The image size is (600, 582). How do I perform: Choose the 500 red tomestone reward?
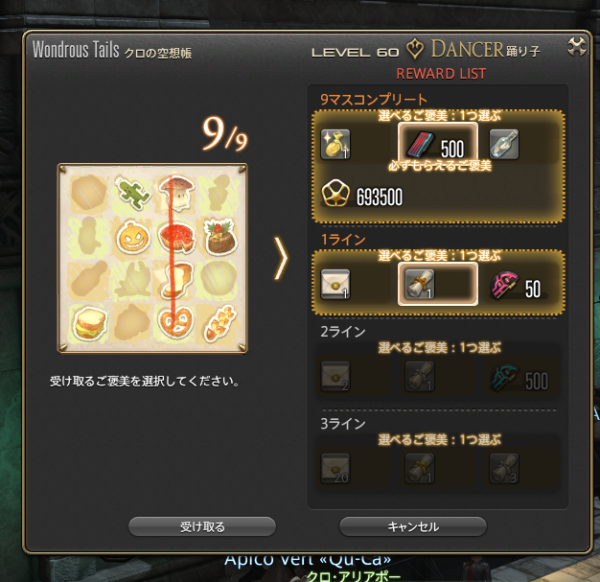point(438,143)
